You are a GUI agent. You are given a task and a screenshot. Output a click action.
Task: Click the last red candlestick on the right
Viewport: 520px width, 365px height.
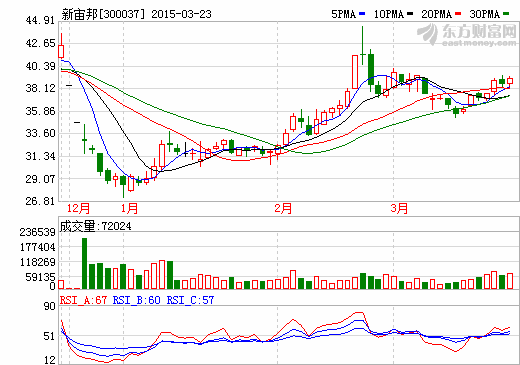[510, 81]
